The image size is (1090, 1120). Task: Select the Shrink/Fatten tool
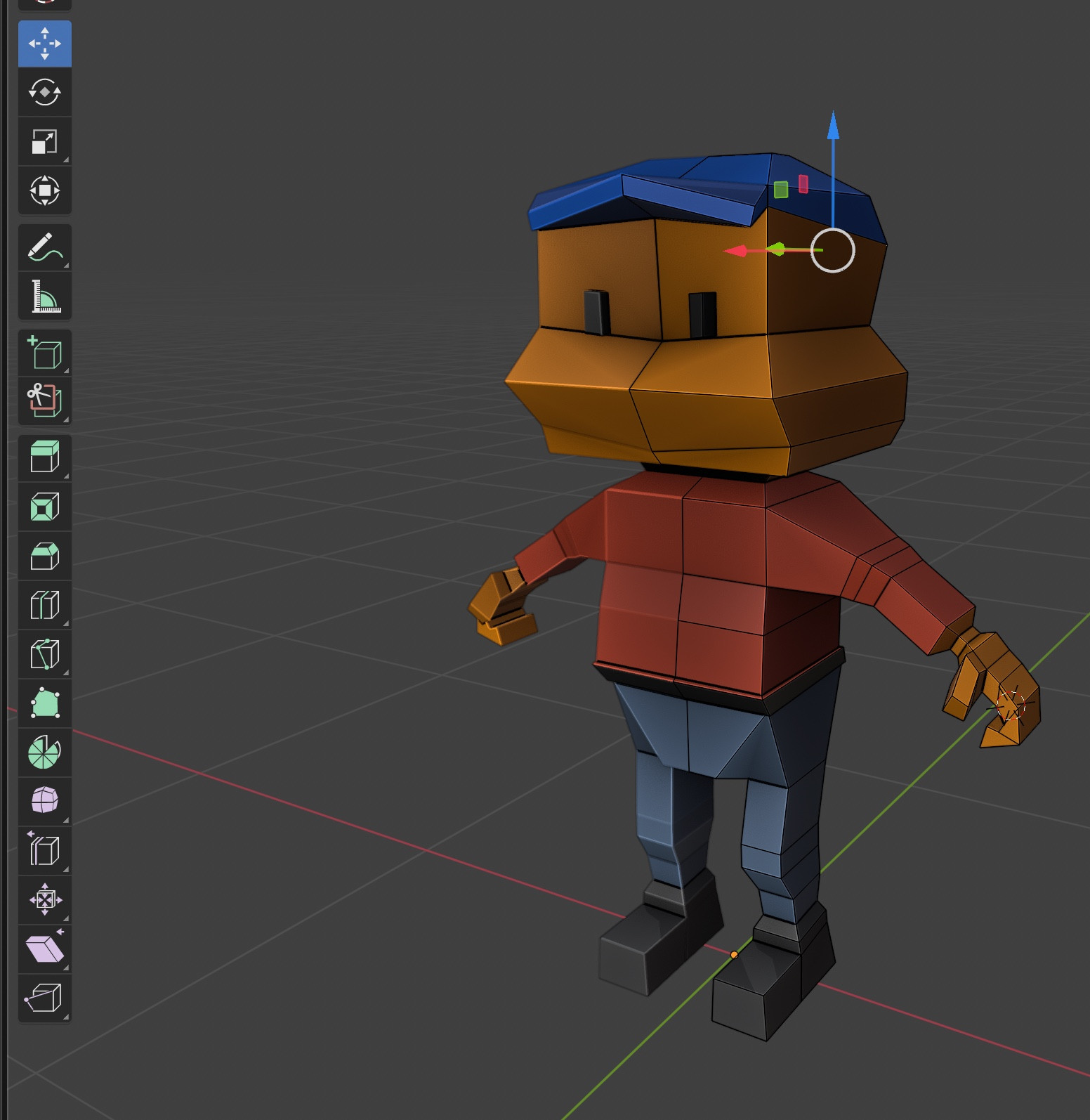(45, 900)
